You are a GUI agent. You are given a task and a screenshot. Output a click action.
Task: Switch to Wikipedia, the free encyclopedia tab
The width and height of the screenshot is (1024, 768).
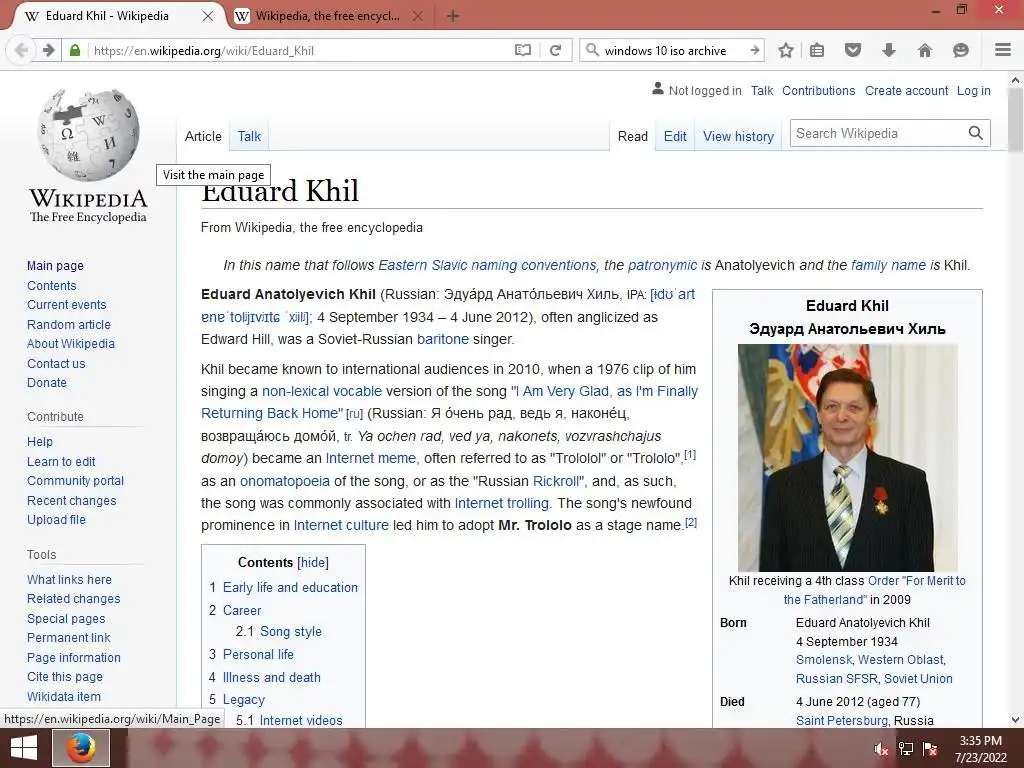[328, 16]
